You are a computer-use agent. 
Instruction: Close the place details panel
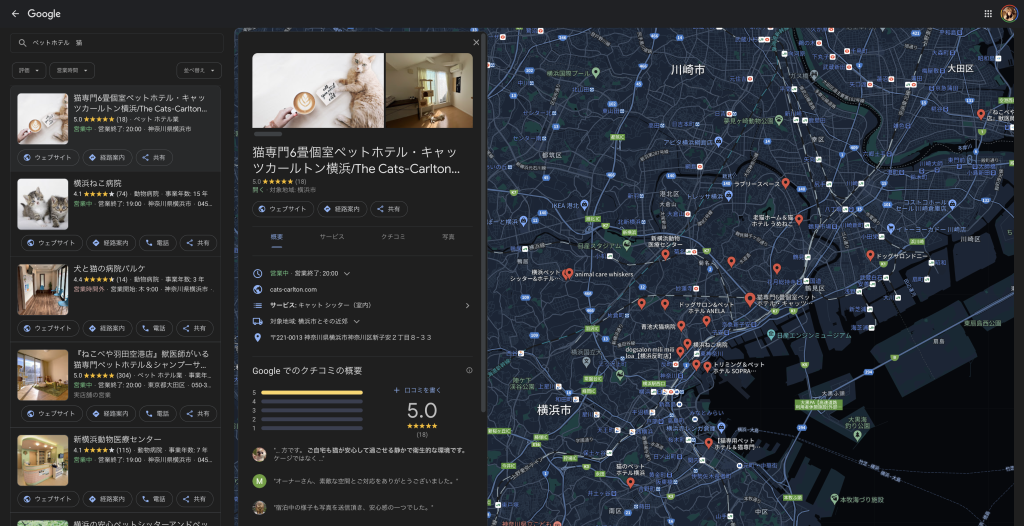476,42
